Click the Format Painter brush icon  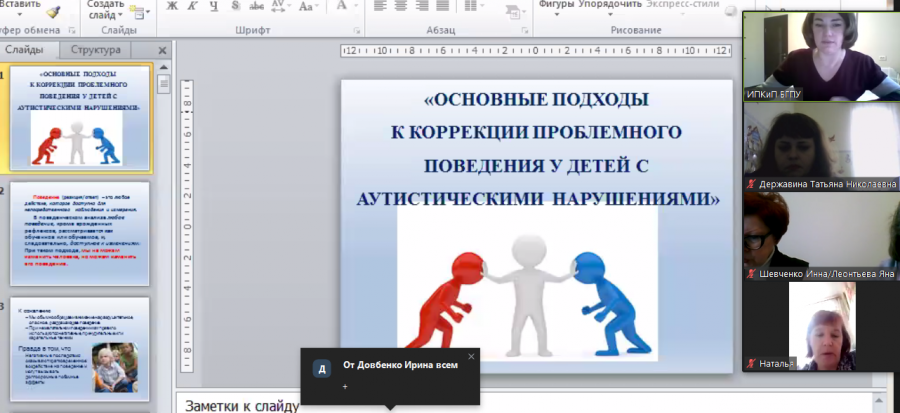point(53,13)
